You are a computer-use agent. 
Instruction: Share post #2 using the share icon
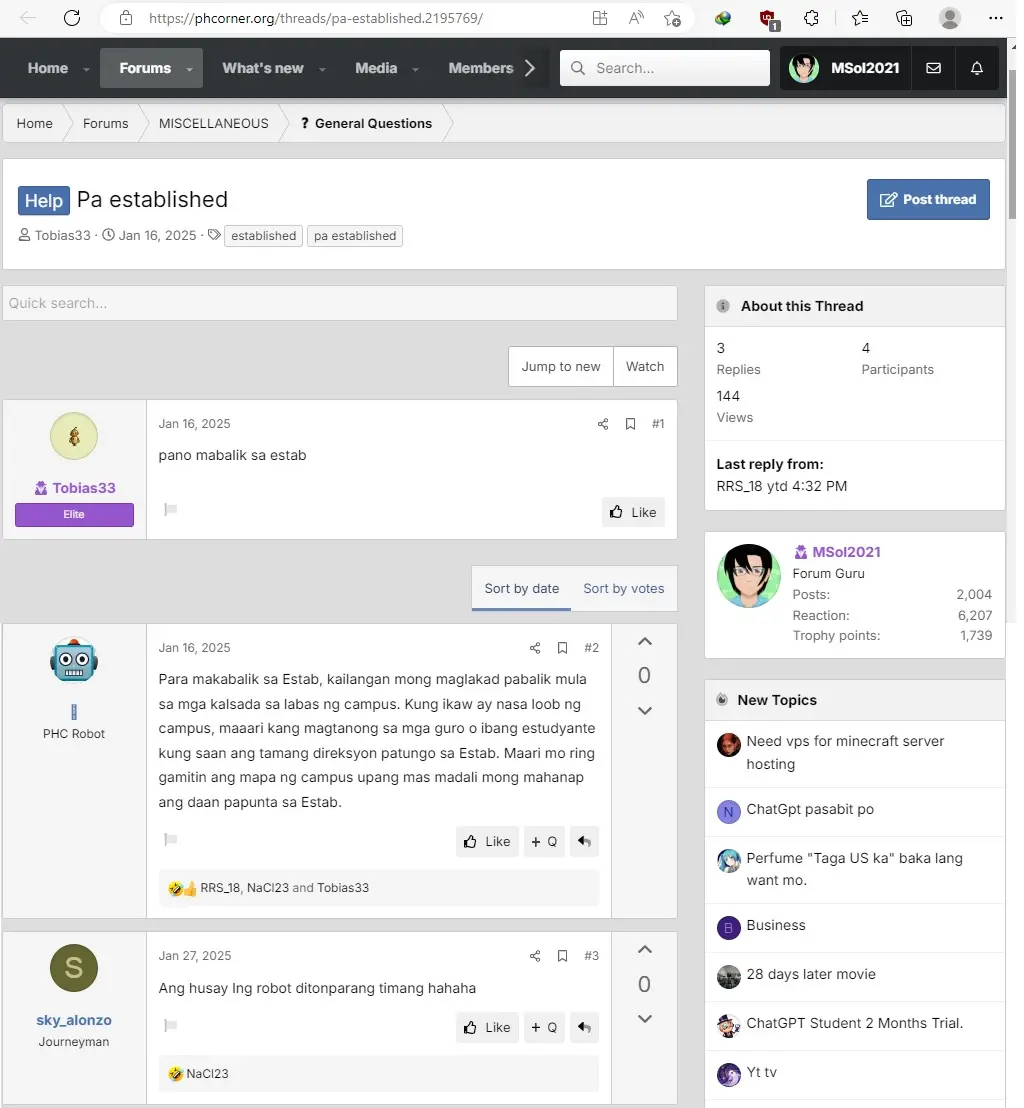click(535, 648)
